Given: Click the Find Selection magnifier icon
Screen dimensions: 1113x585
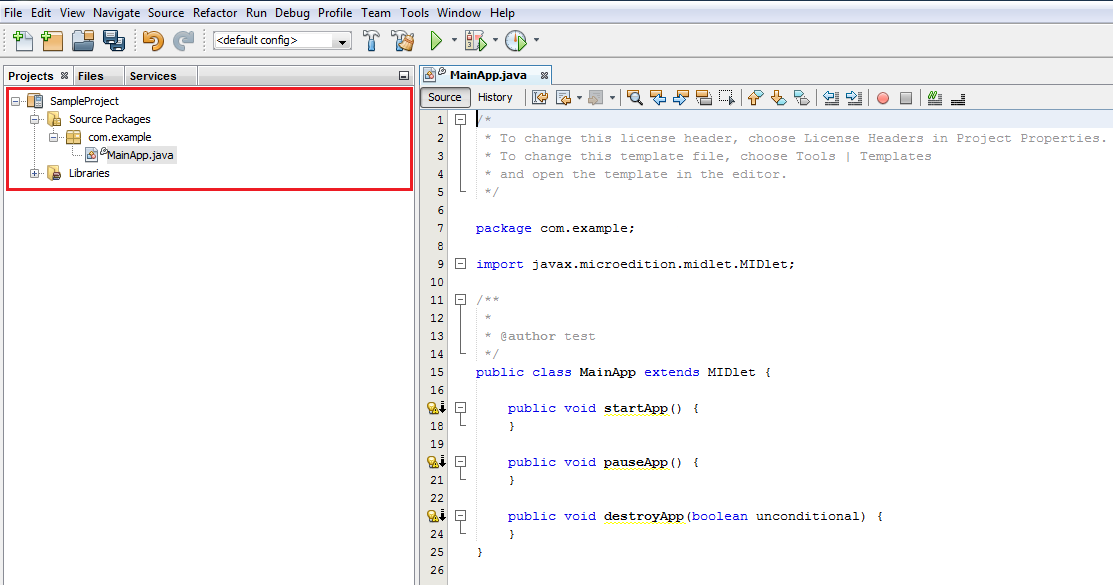Looking at the screenshot, I should tap(635, 98).
